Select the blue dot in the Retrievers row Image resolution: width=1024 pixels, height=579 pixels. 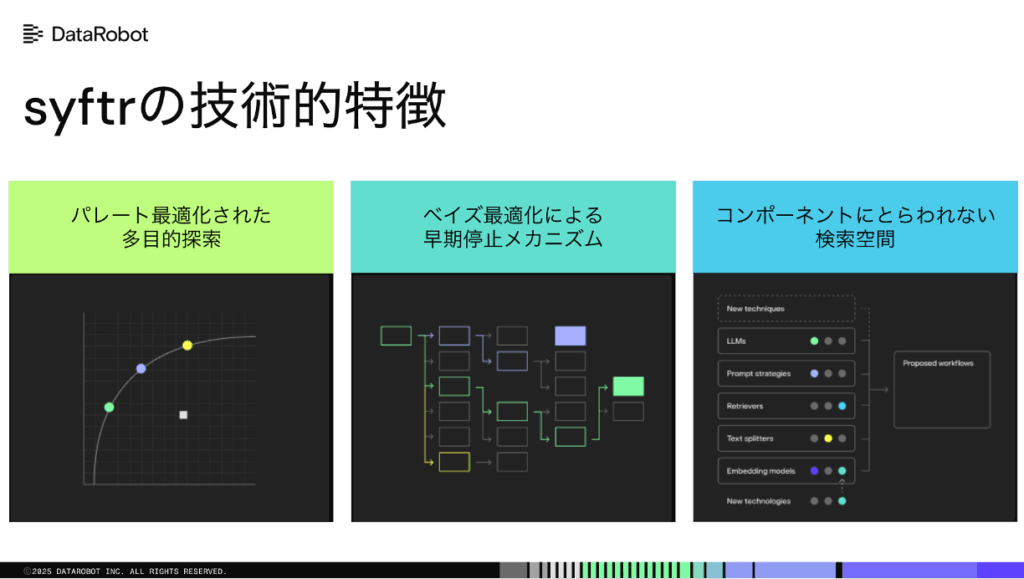click(x=842, y=406)
